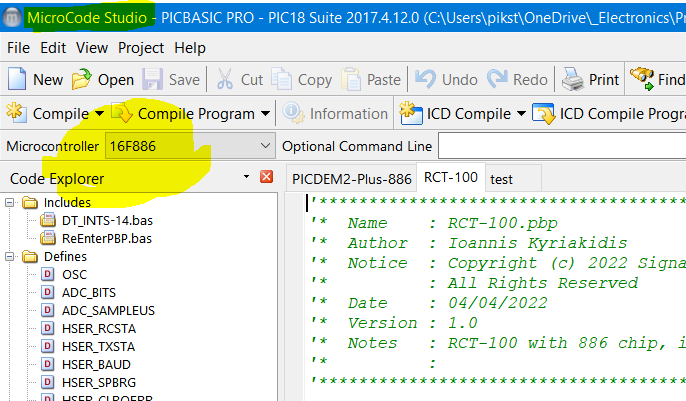
Task: Open the Compile dropdown arrow
Action: [x=98, y=114]
